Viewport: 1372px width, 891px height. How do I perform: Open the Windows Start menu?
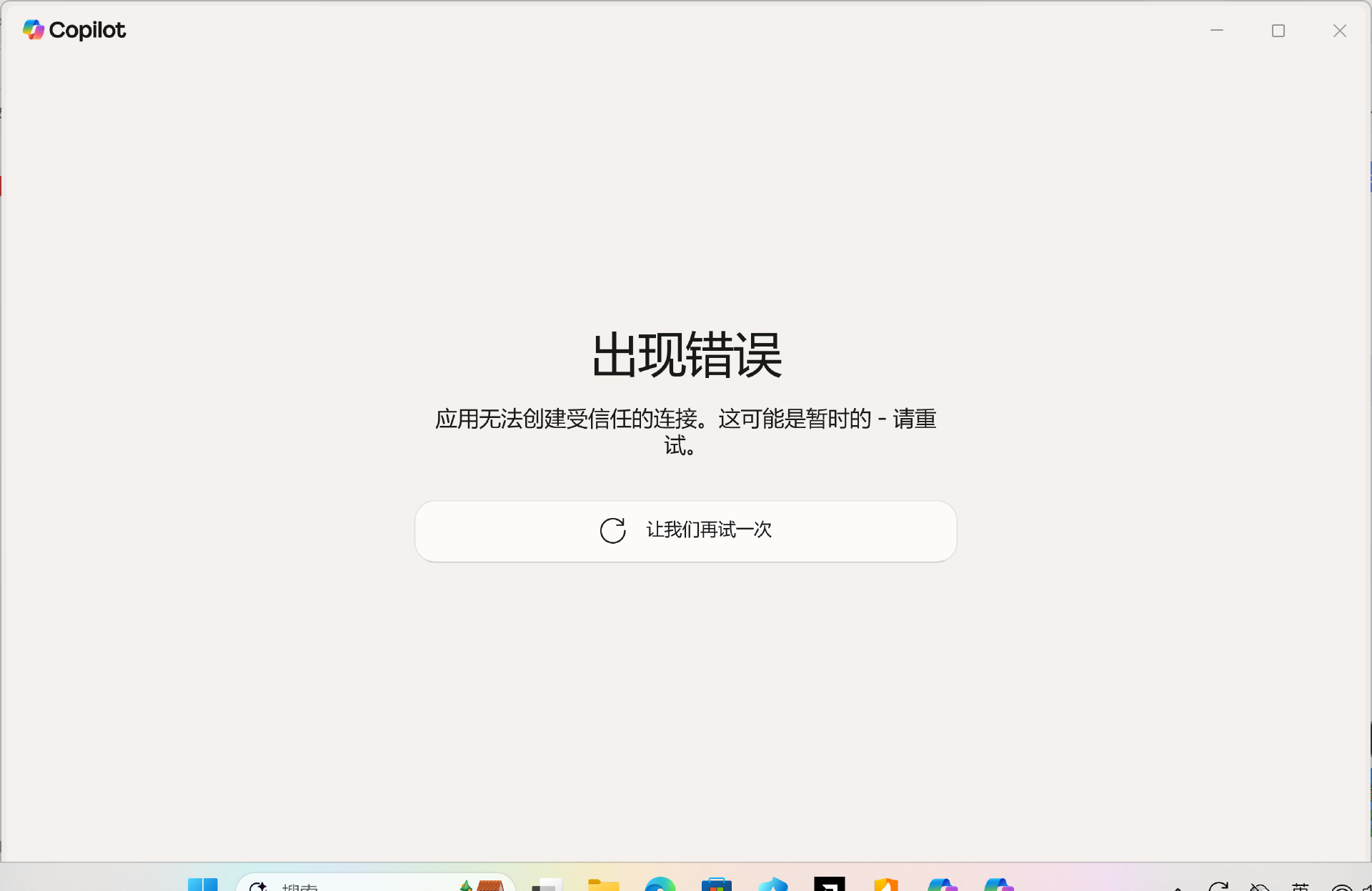coord(202,885)
